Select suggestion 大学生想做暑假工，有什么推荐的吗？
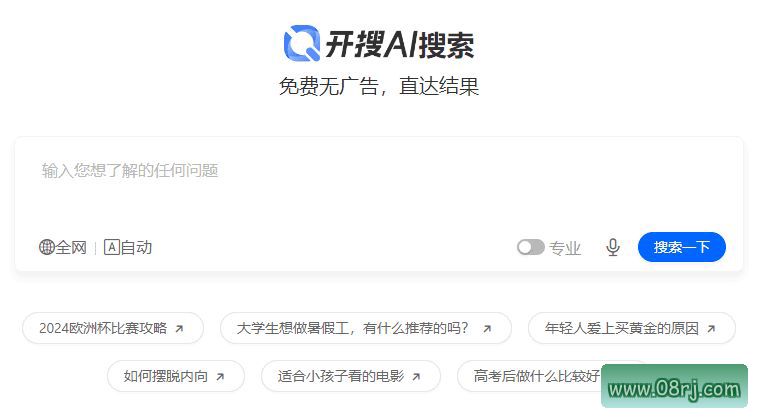 (365, 328)
